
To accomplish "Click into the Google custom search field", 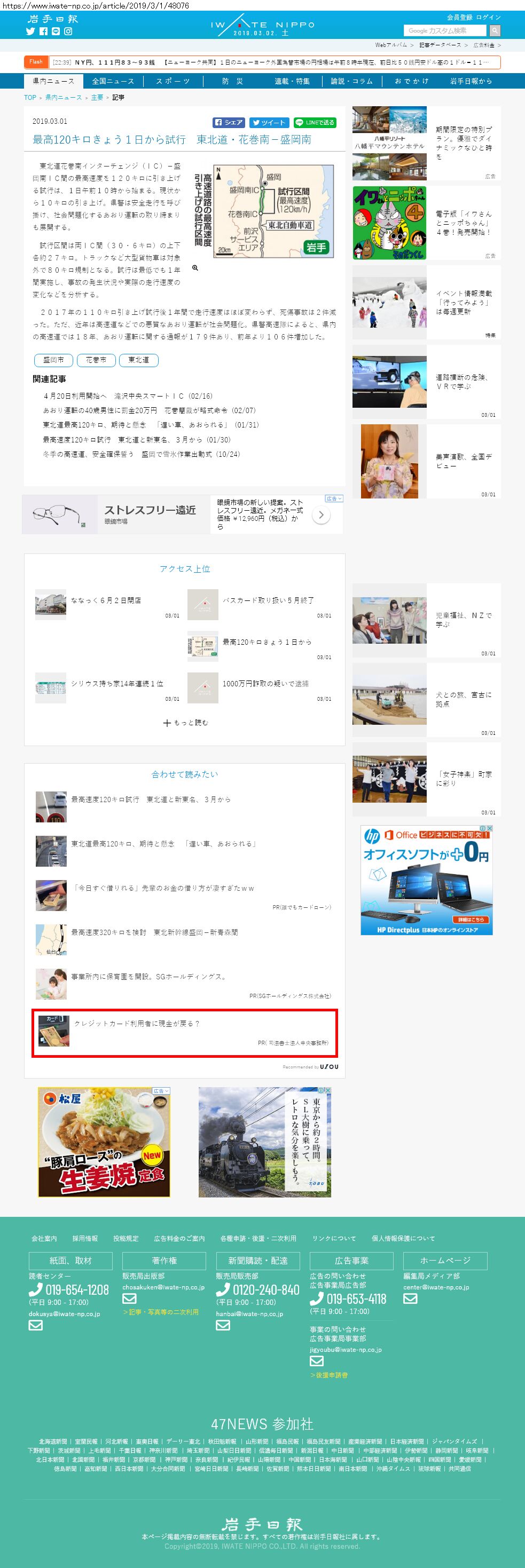I will pos(444,30).
